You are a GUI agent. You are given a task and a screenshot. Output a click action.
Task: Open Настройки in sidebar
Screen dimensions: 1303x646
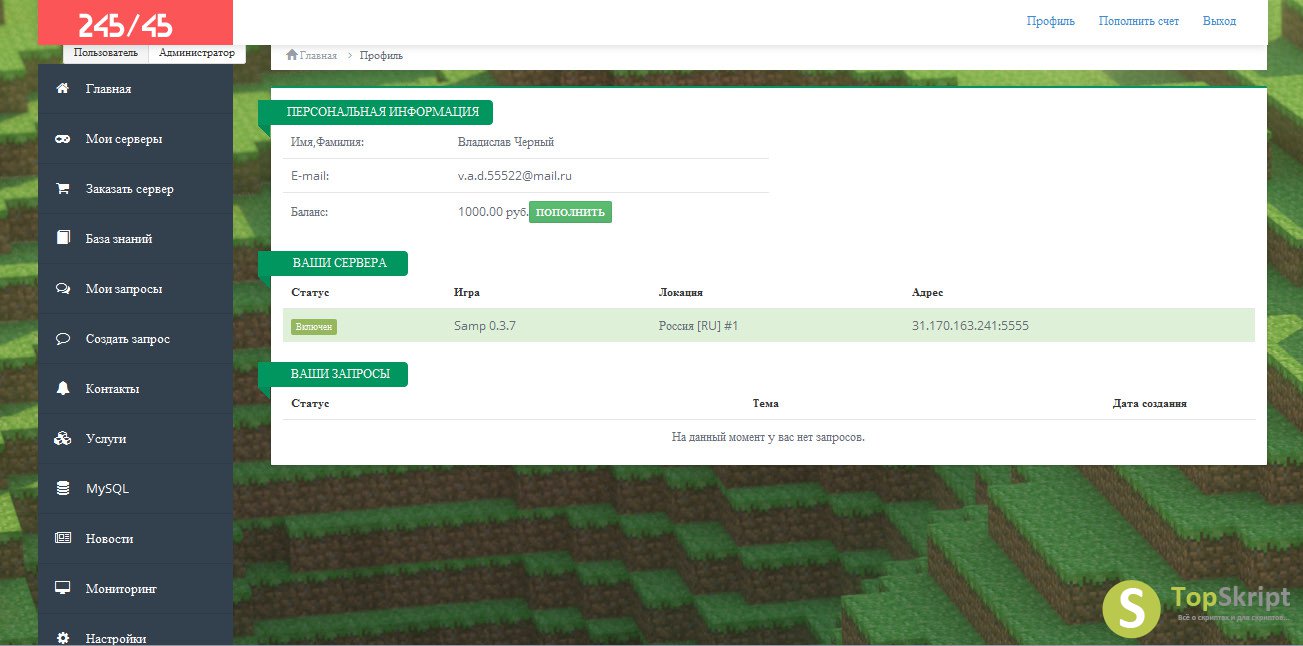135,630
